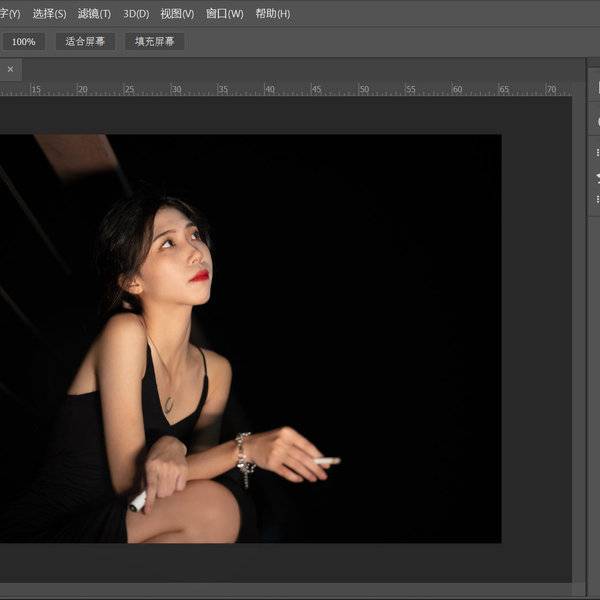The height and width of the screenshot is (600, 600).
Task: Open the 选择(S) menu
Action: click(x=49, y=14)
